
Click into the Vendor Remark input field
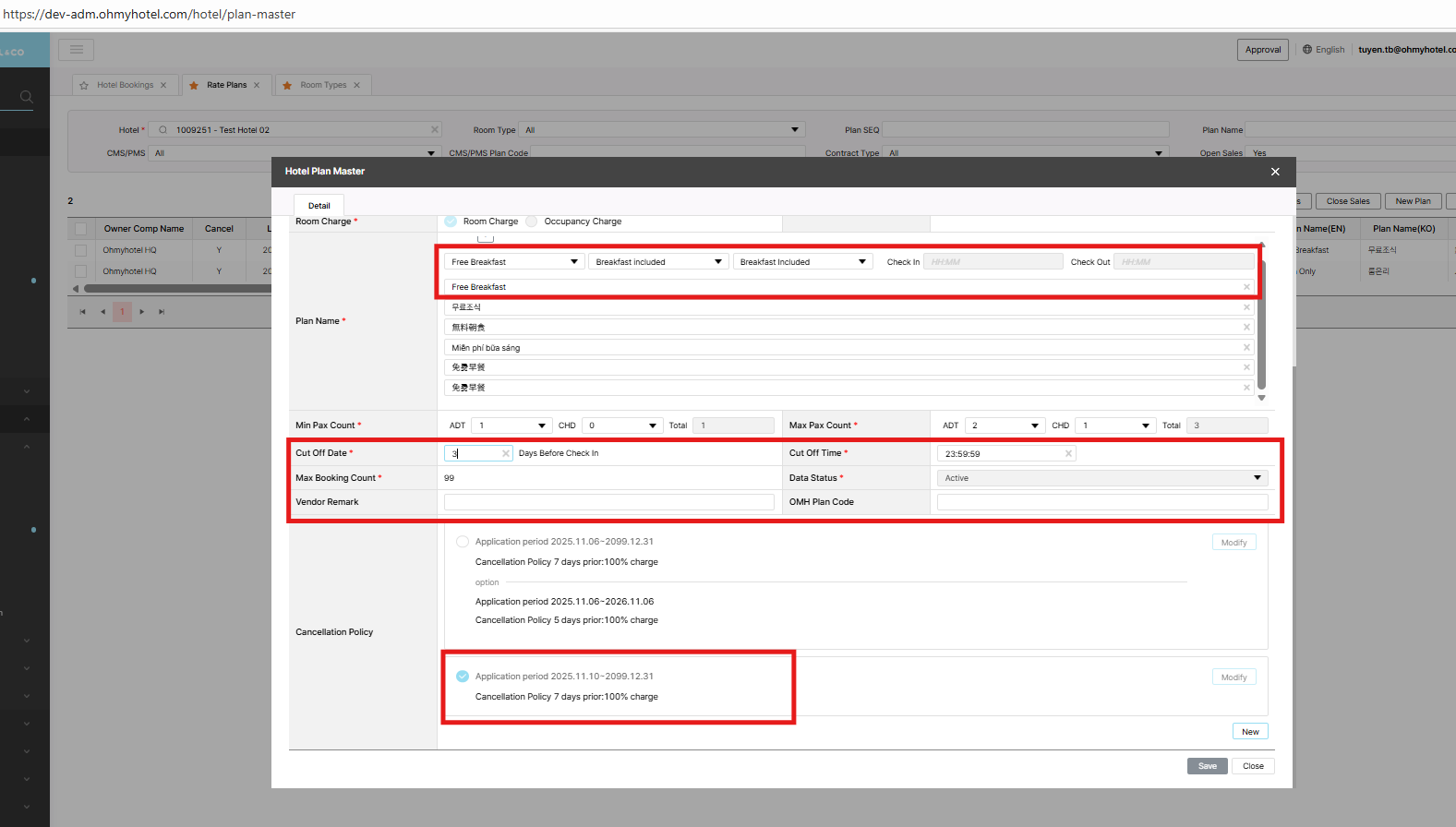point(608,502)
